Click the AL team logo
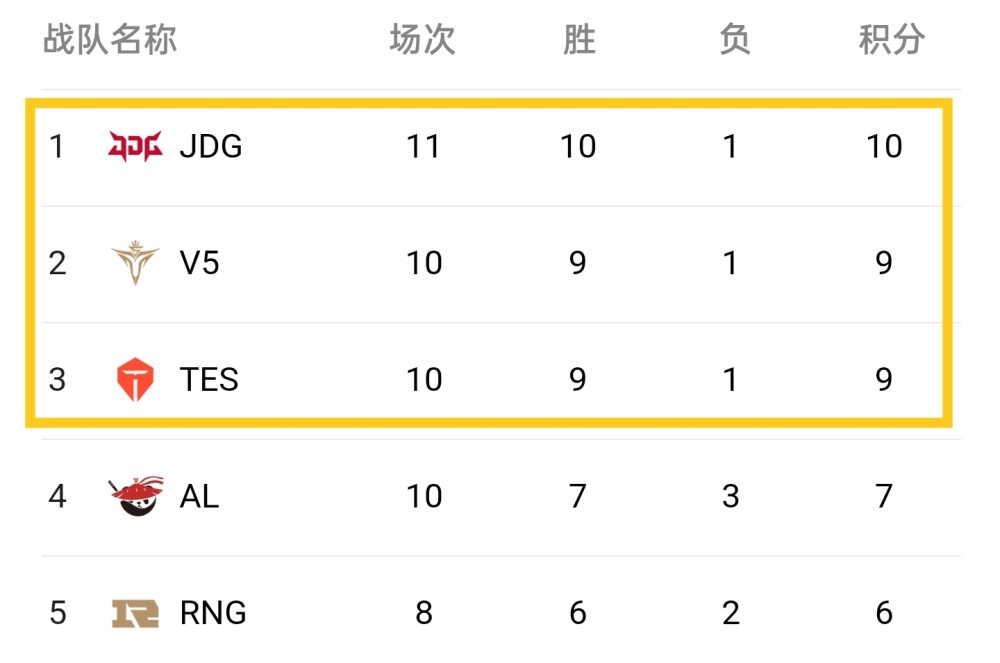The image size is (1000, 663). coord(135,496)
